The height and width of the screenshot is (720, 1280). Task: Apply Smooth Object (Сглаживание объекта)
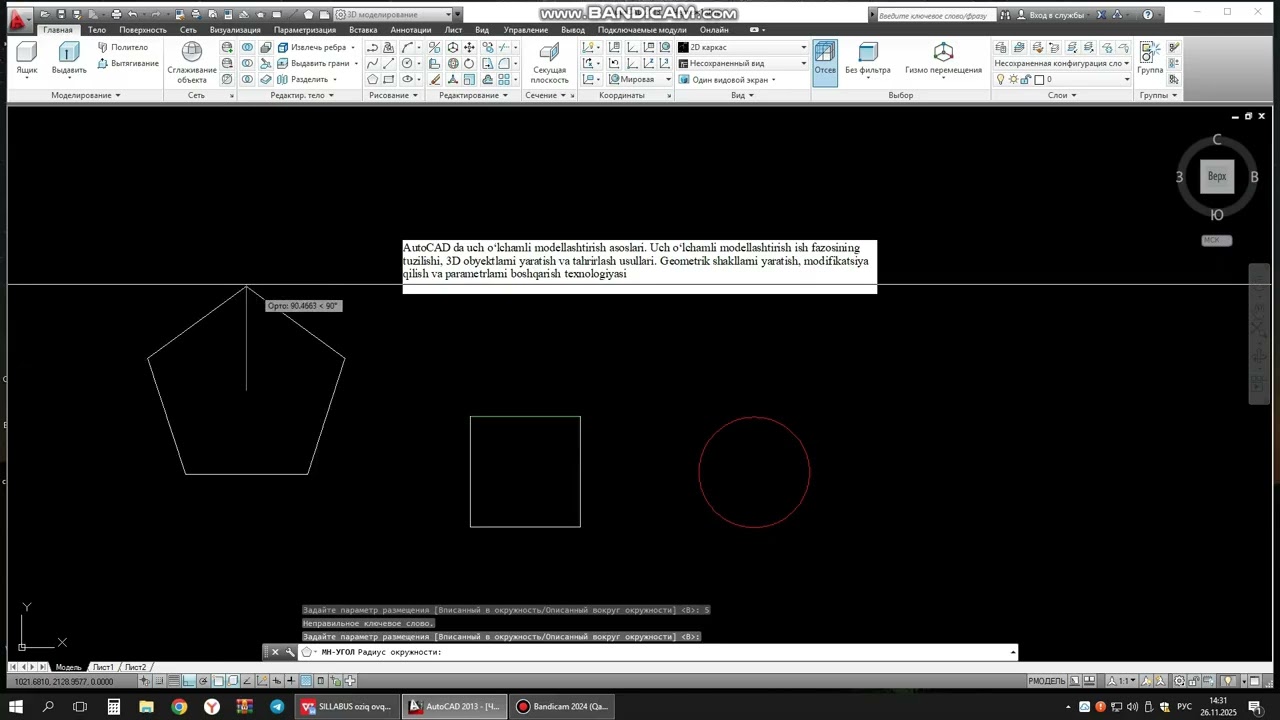[192, 63]
